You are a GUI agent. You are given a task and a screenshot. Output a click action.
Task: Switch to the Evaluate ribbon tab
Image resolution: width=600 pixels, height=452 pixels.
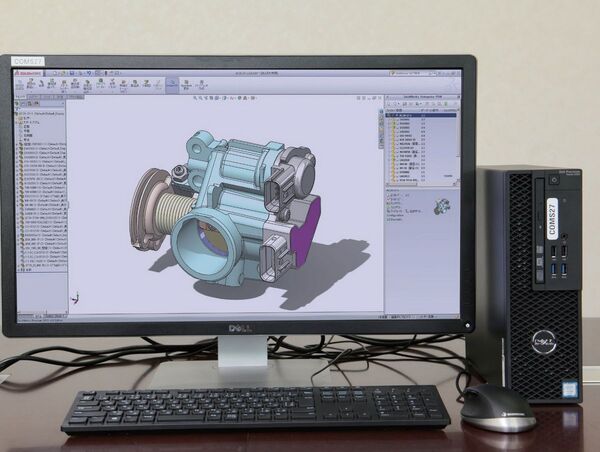[58, 97]
